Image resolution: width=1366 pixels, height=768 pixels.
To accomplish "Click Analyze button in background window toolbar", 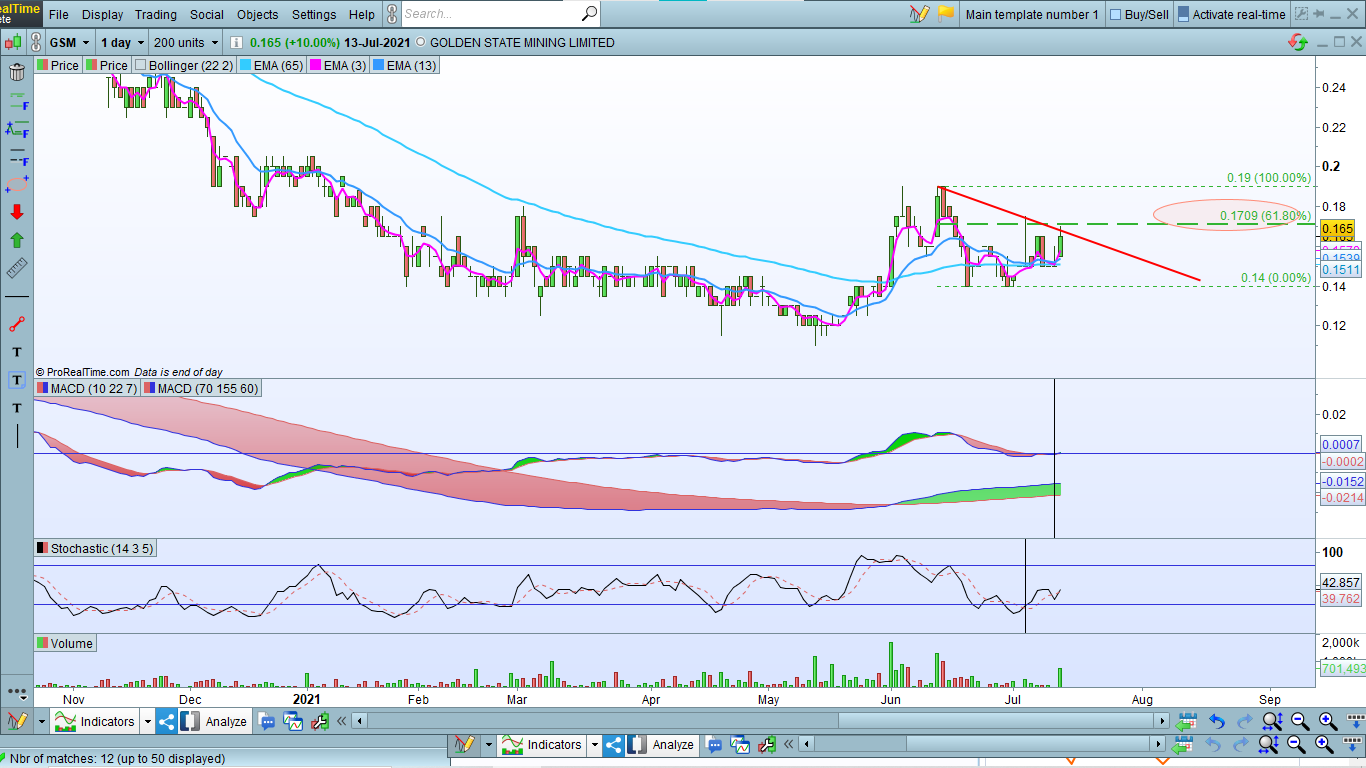I will 662,745.
